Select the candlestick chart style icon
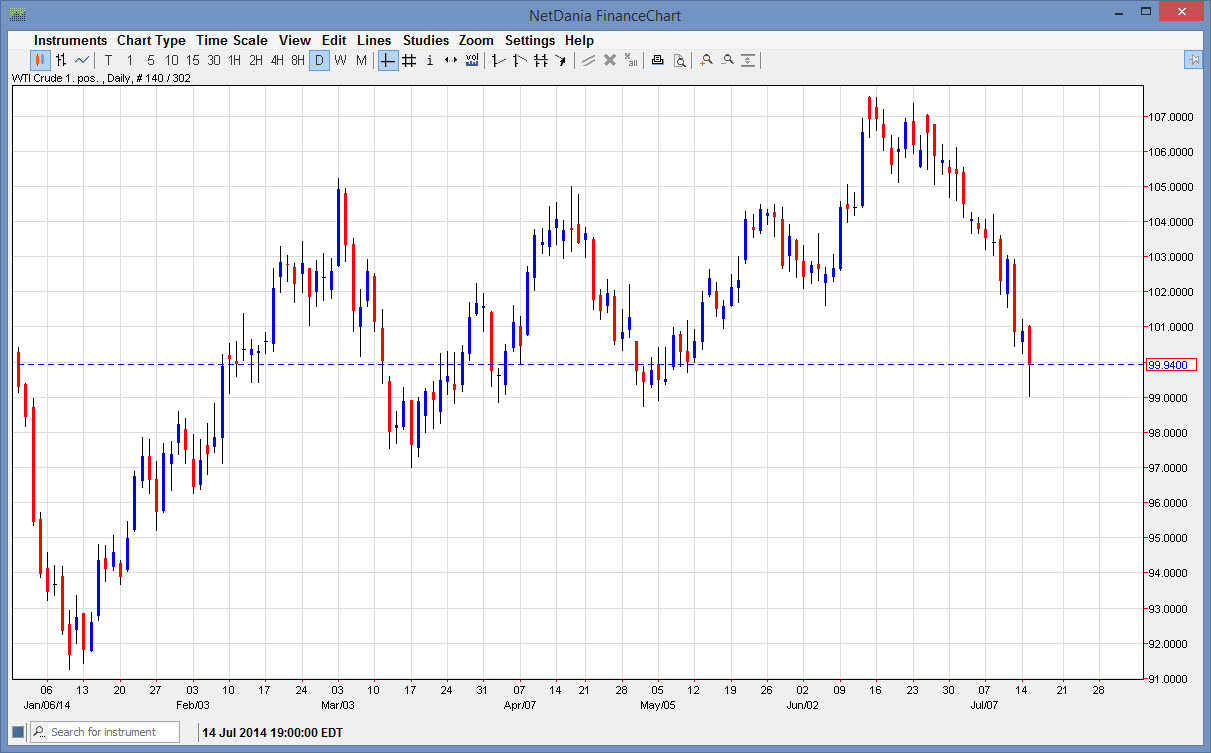The height and width of the screenshot is (753, 1211). [38, 60]
